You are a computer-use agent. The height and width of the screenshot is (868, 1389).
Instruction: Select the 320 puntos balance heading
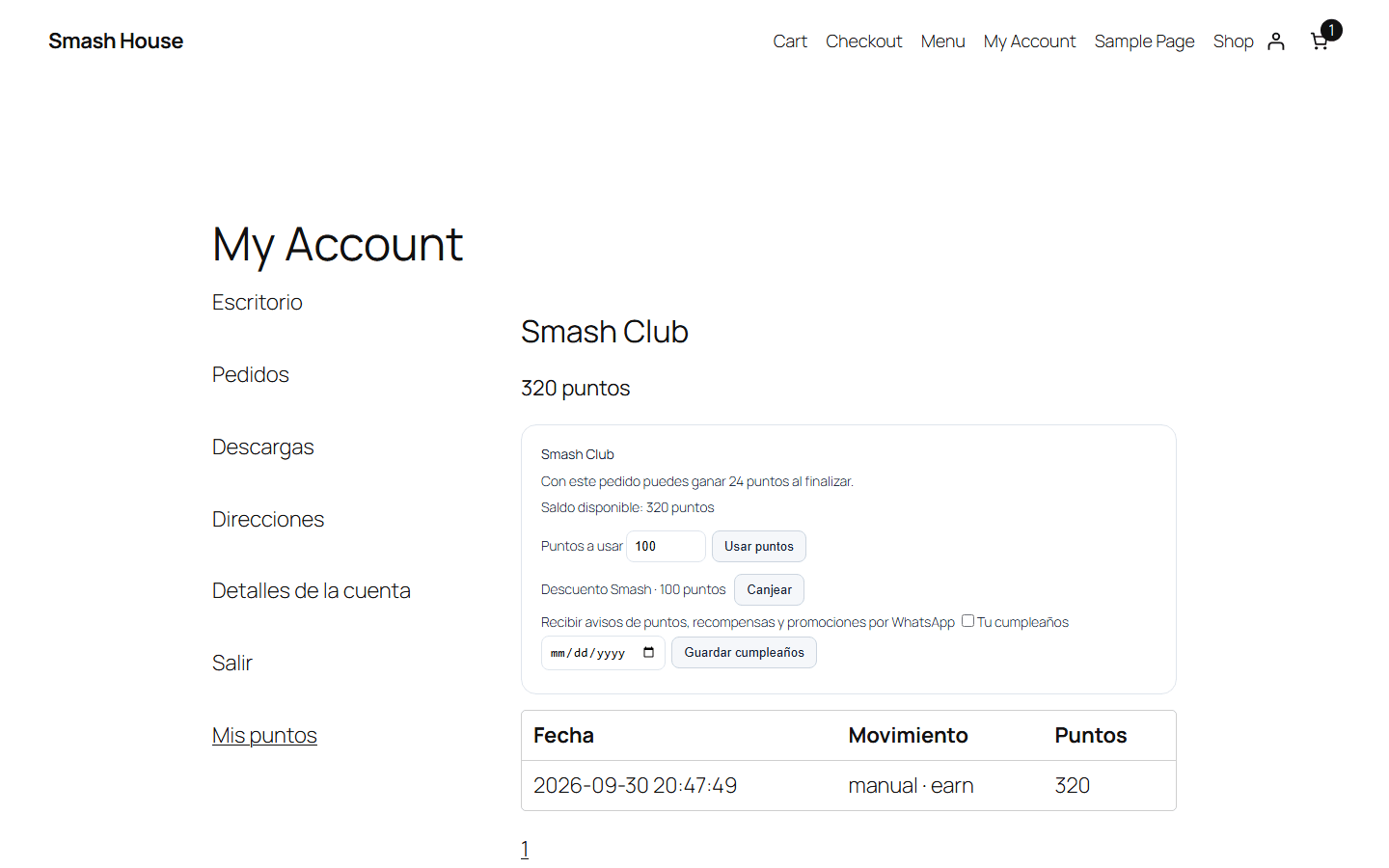pyautogui.click(x=576, y=388)
